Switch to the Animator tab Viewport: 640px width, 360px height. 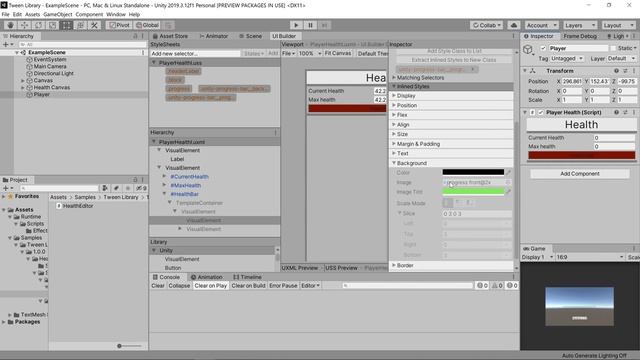coord(213,36)
